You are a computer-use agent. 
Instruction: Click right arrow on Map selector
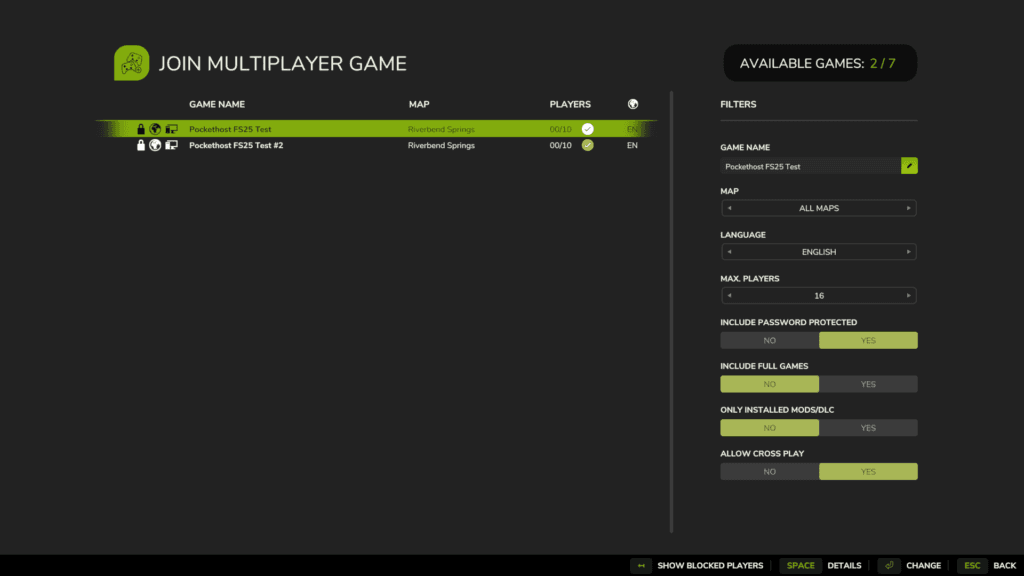[x=908, y=208]
